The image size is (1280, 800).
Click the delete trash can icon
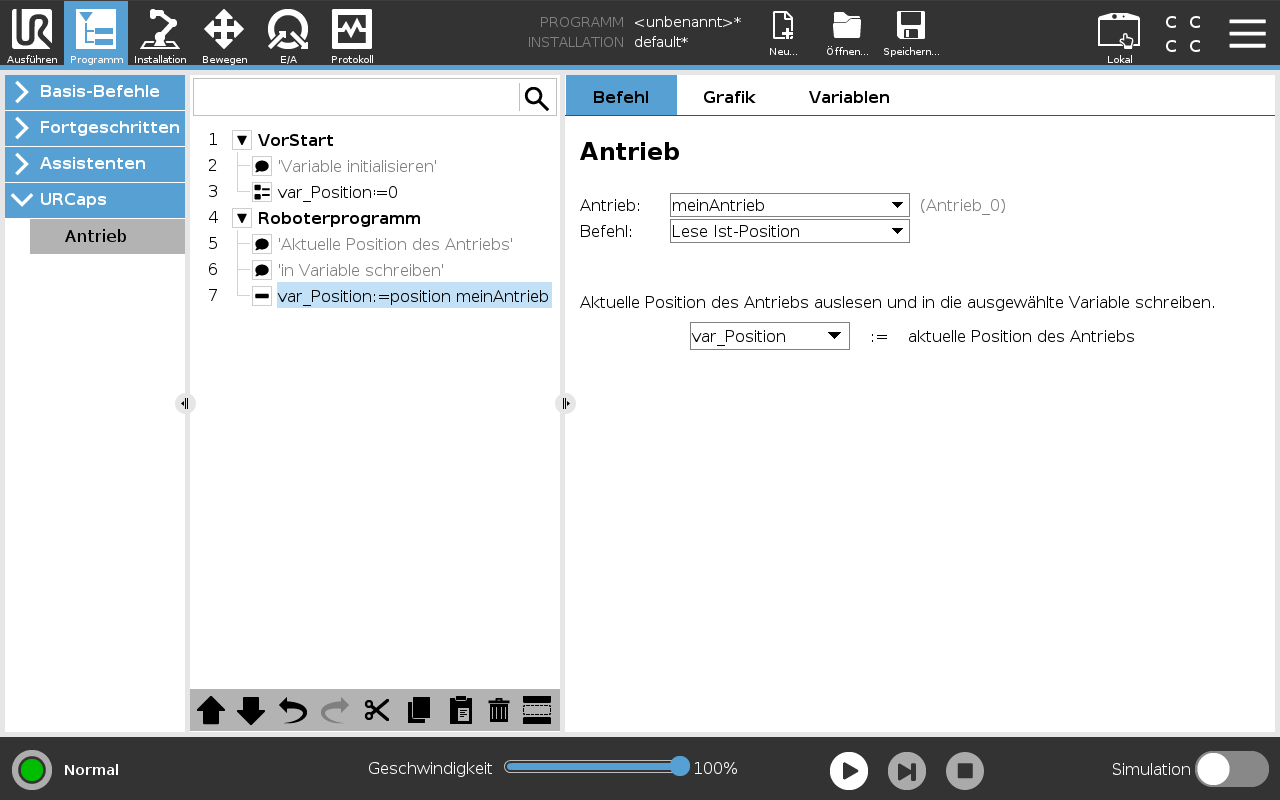[498, 710]
